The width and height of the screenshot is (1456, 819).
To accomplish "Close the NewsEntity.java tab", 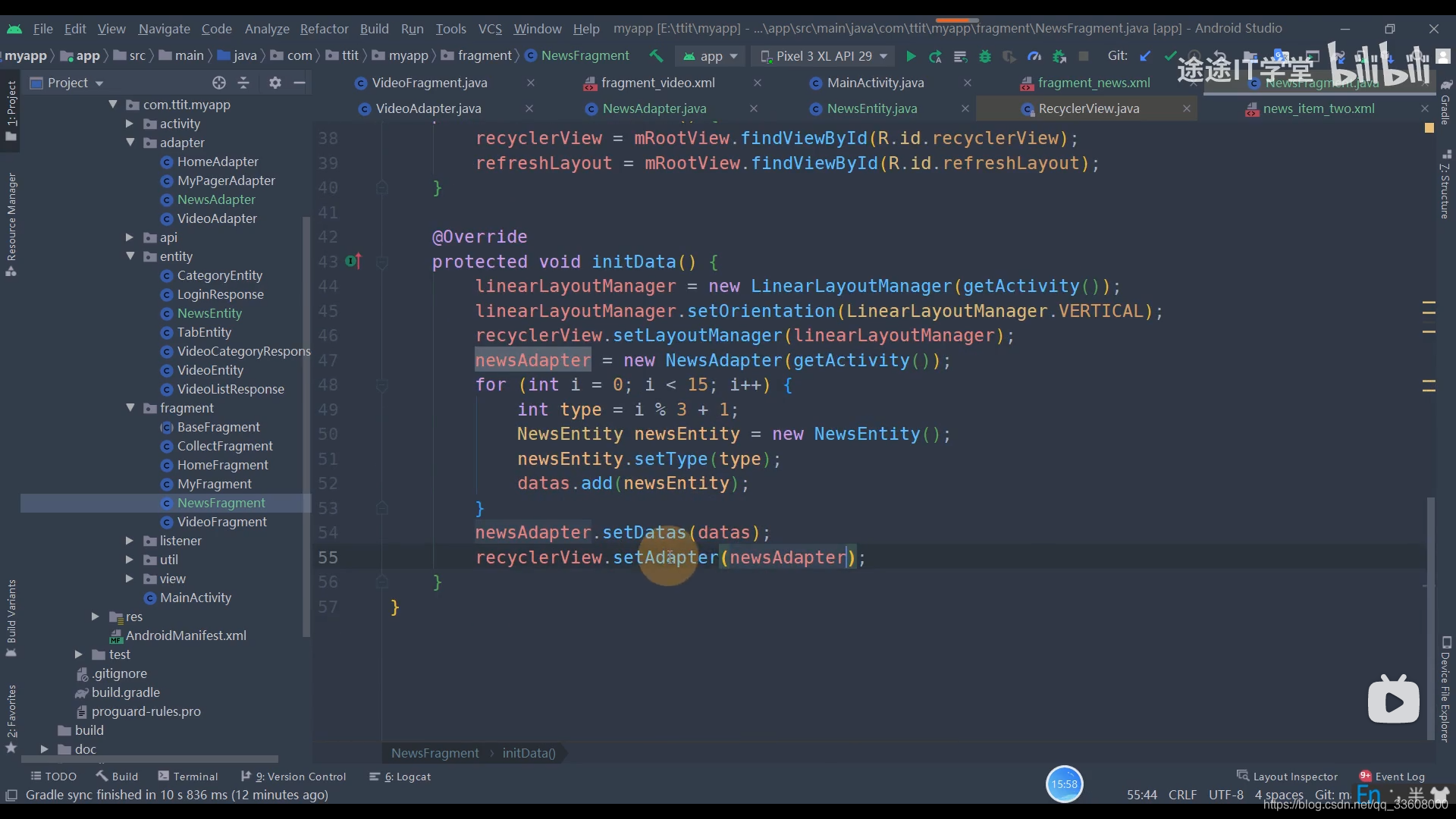I will (965, 108).
